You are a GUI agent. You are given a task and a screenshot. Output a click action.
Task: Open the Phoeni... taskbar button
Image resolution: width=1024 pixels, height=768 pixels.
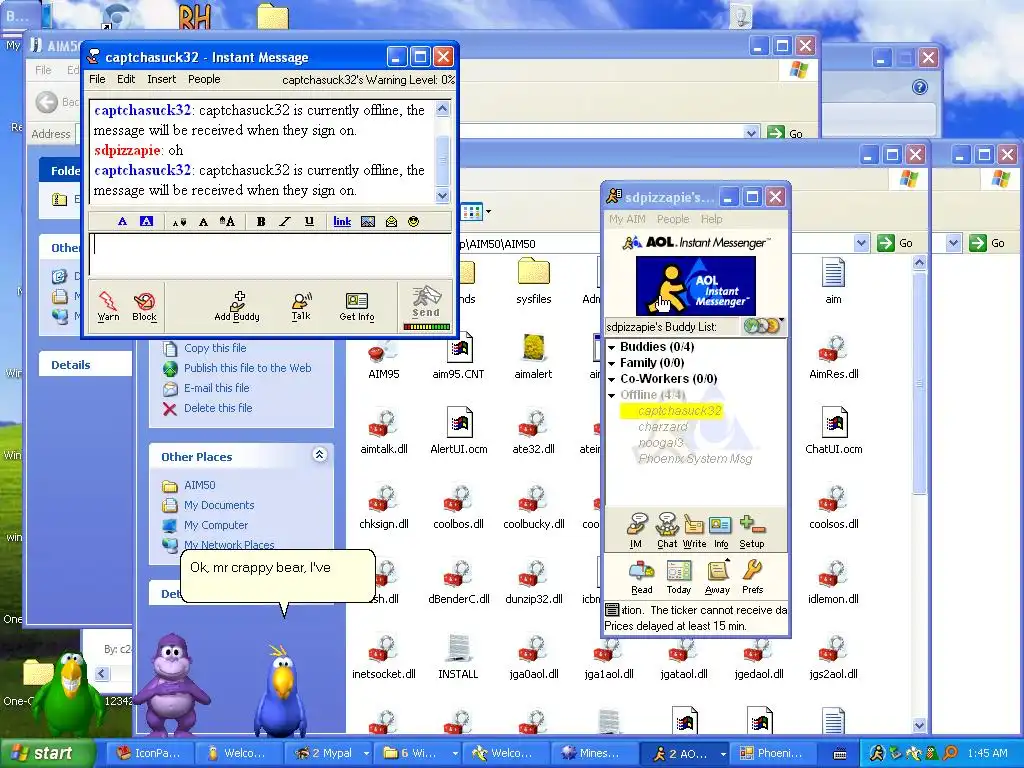775,753
